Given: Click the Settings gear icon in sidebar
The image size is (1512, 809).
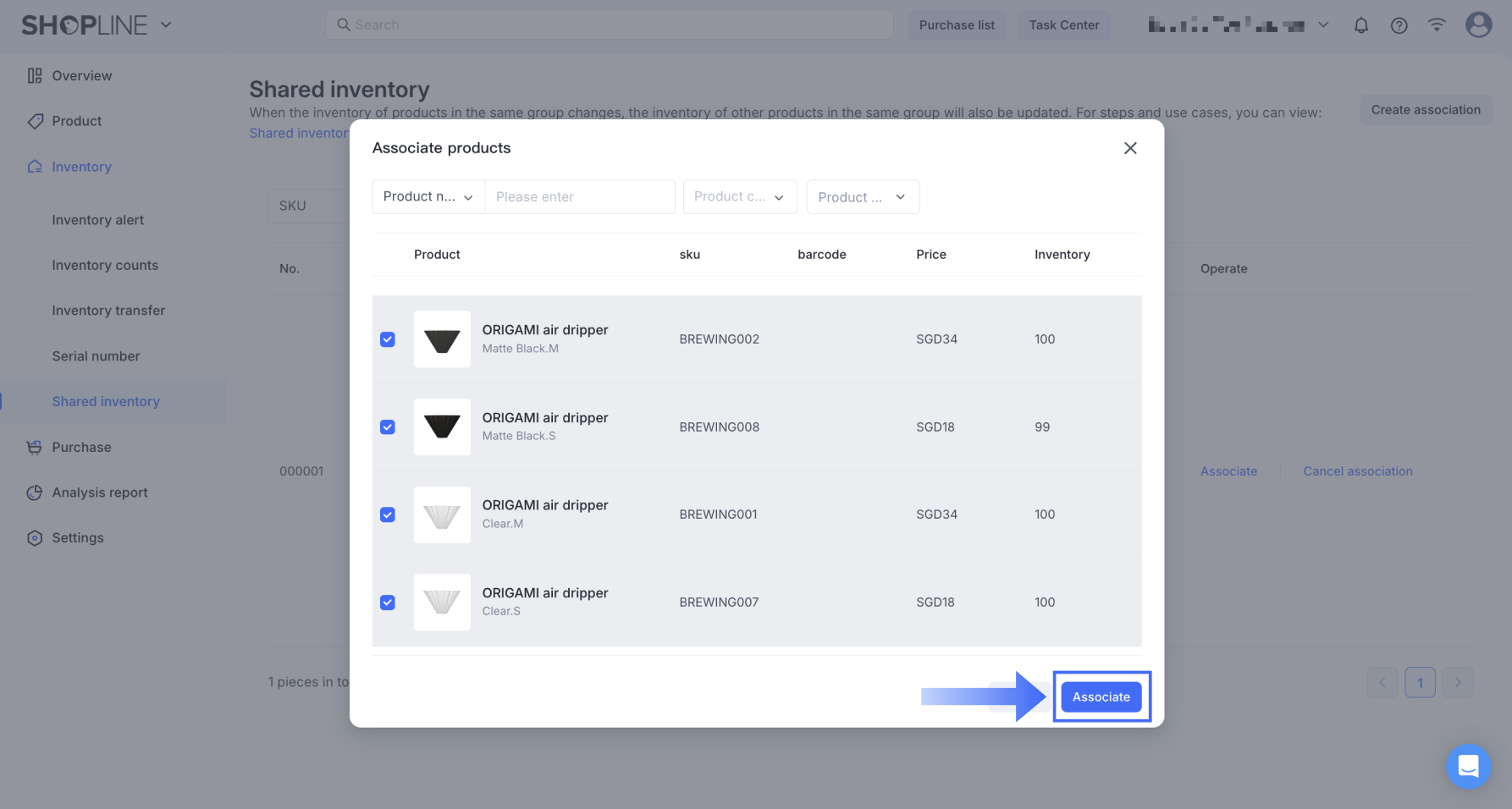Looking at the screenshot, I should pos(35,538).
